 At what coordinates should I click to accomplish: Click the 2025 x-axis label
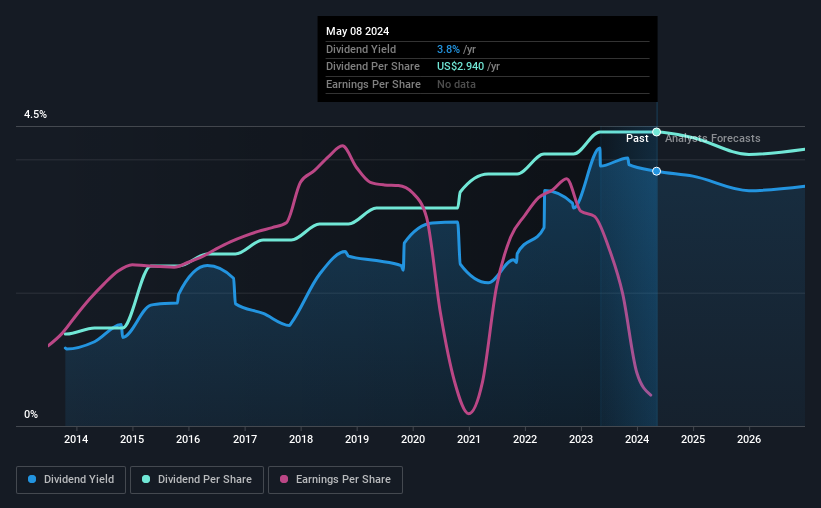pyautogui.click(x=693, y=439)
